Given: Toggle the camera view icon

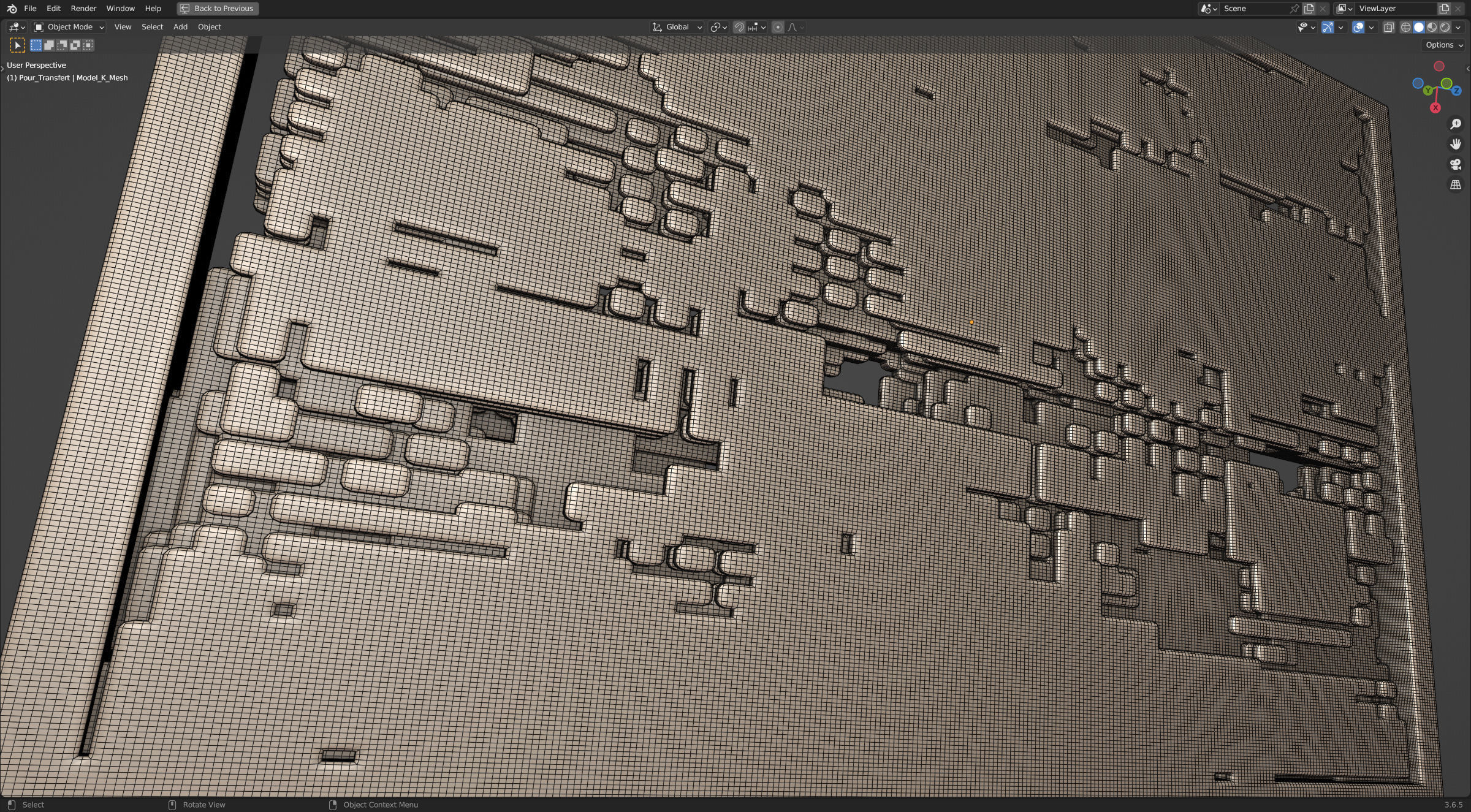Looking at the screenshot, I should click(1456, 164).
